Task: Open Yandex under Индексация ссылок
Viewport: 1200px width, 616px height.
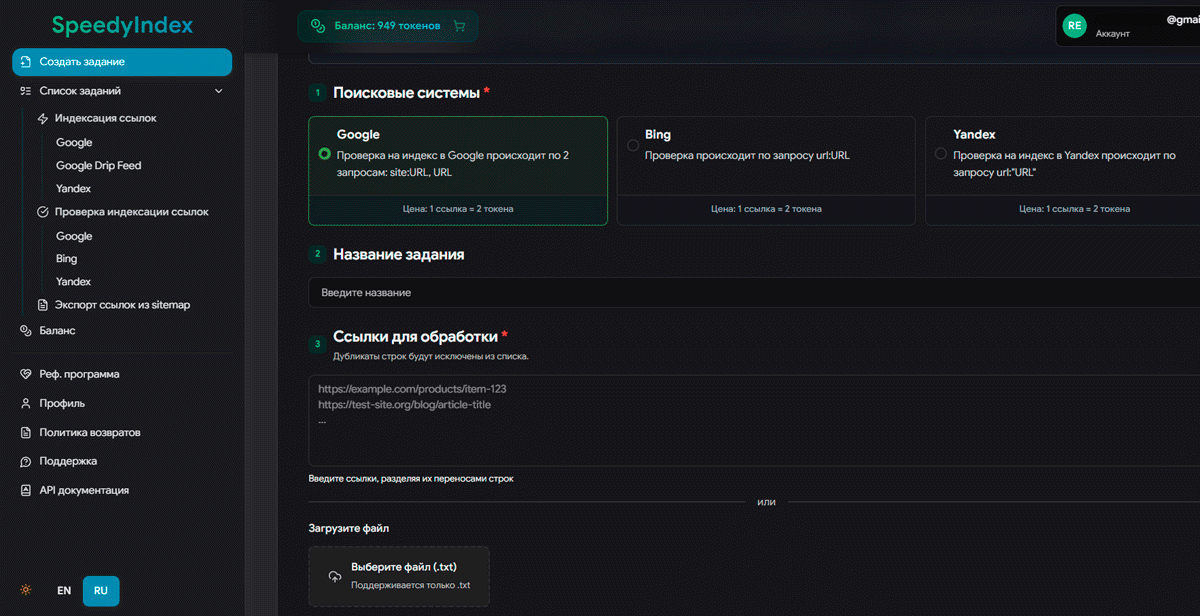Action: tap(73, 189)
